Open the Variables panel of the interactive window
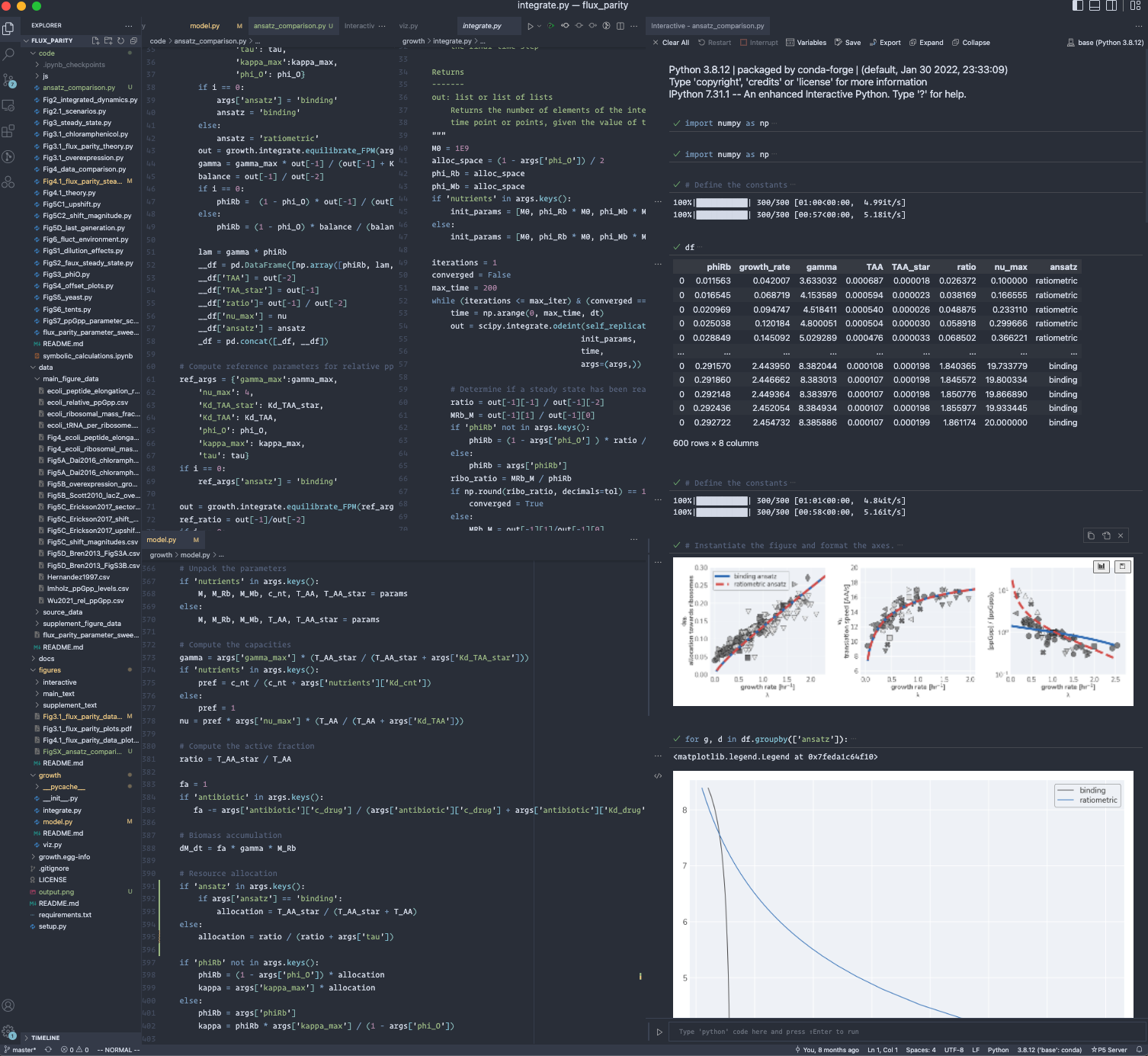Viewport: 1148px width, 1056px height. point(807,42)
